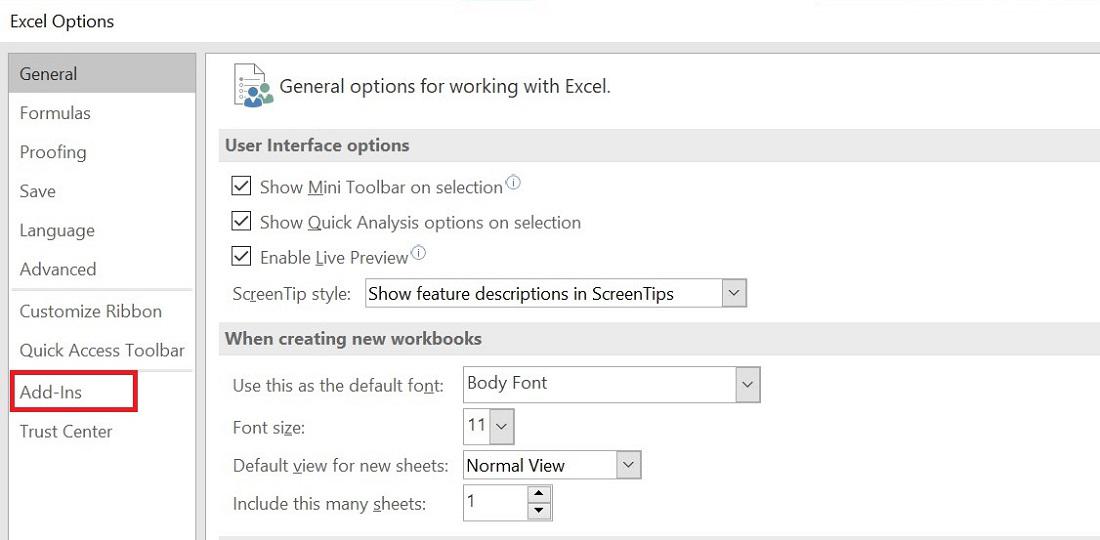Open the Customize Ribbon category
The image size is (1100, 540).
(x=91, y=311)
